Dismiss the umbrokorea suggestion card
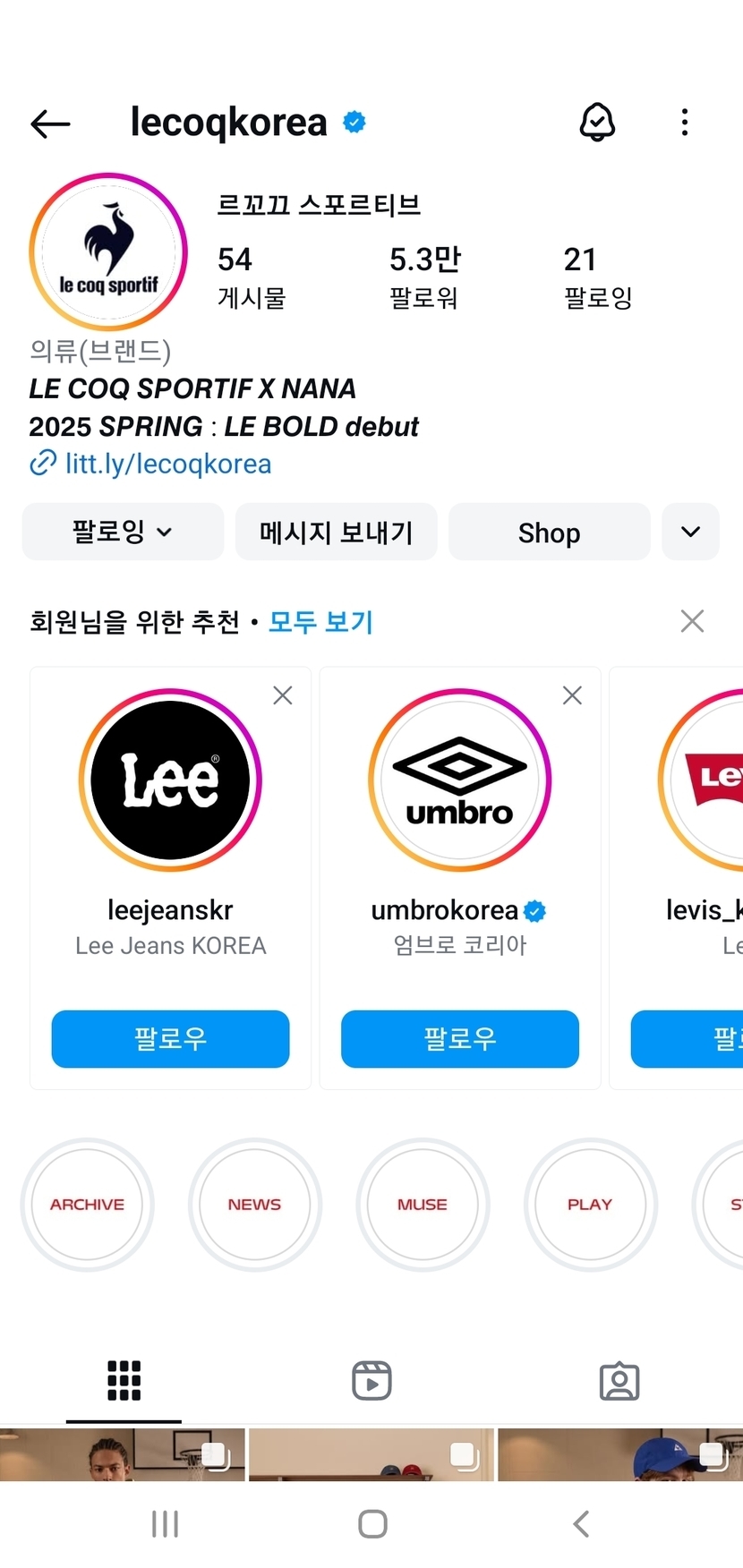 [572, 695]
